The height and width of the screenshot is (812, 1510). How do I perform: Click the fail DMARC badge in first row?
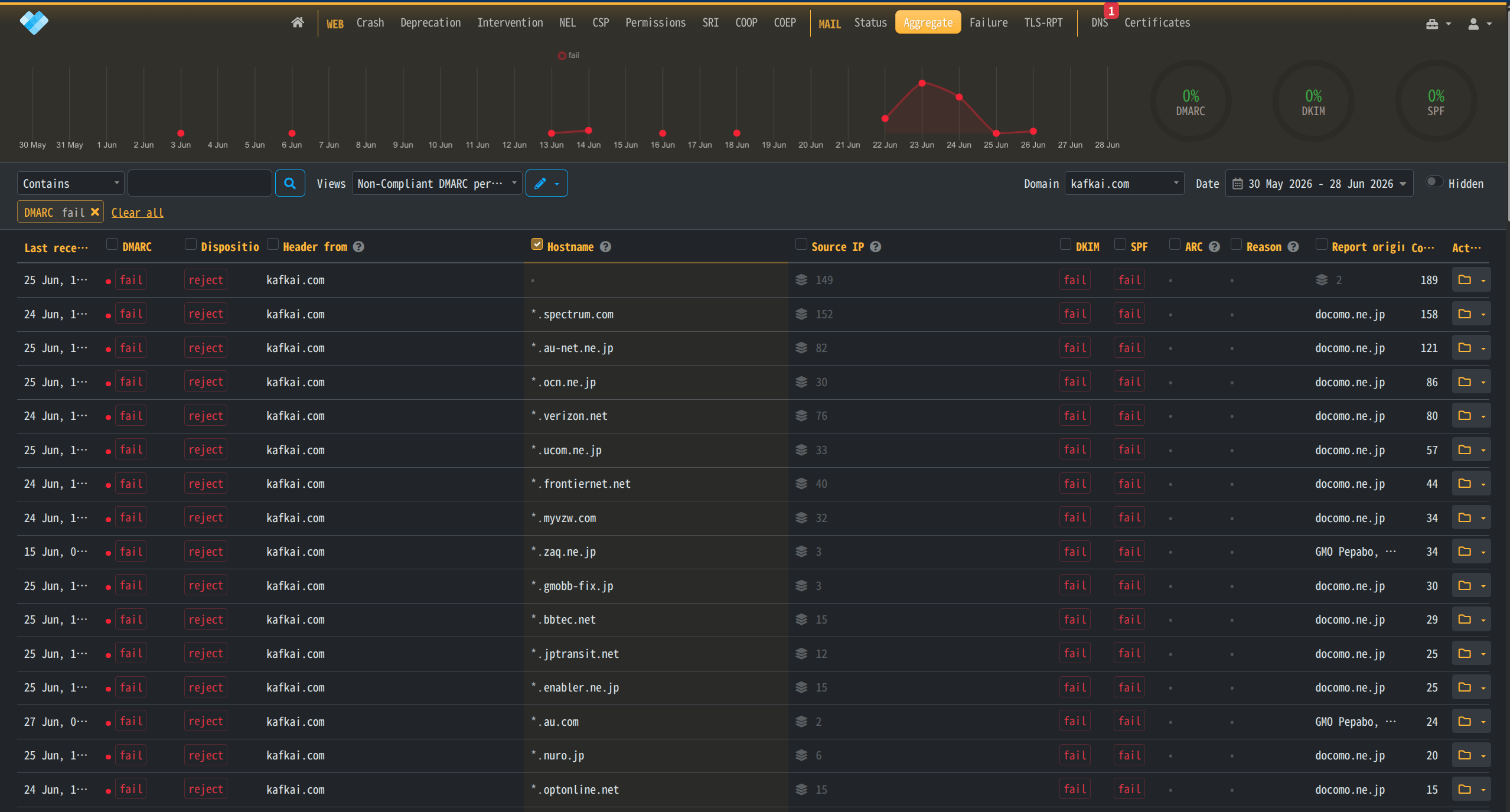(131, 280)
